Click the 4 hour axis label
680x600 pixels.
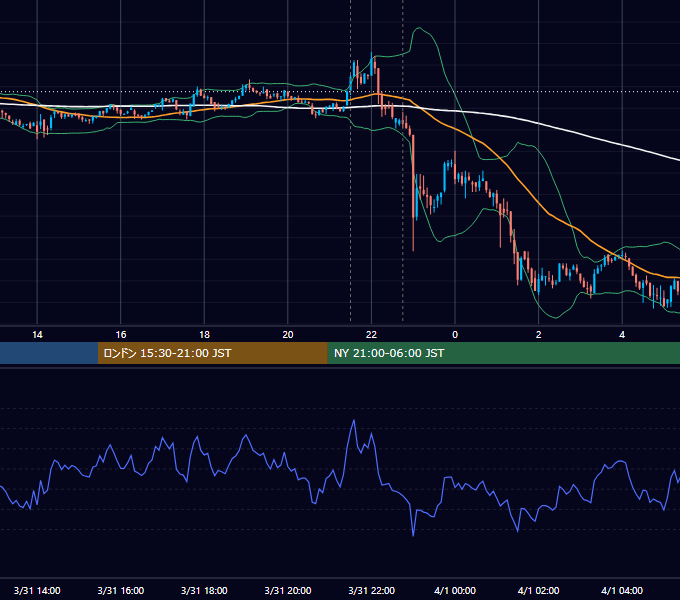[x=622, y=335]
